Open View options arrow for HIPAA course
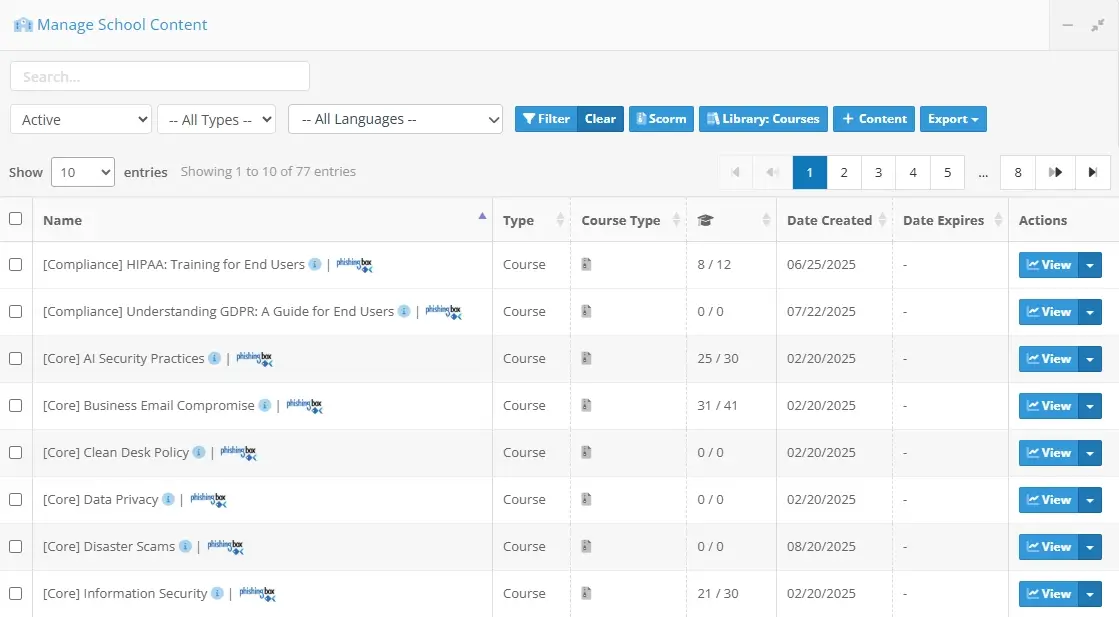Image resolution: width=1119 pixels, height=617 pixels. [x=1090, y=265]
